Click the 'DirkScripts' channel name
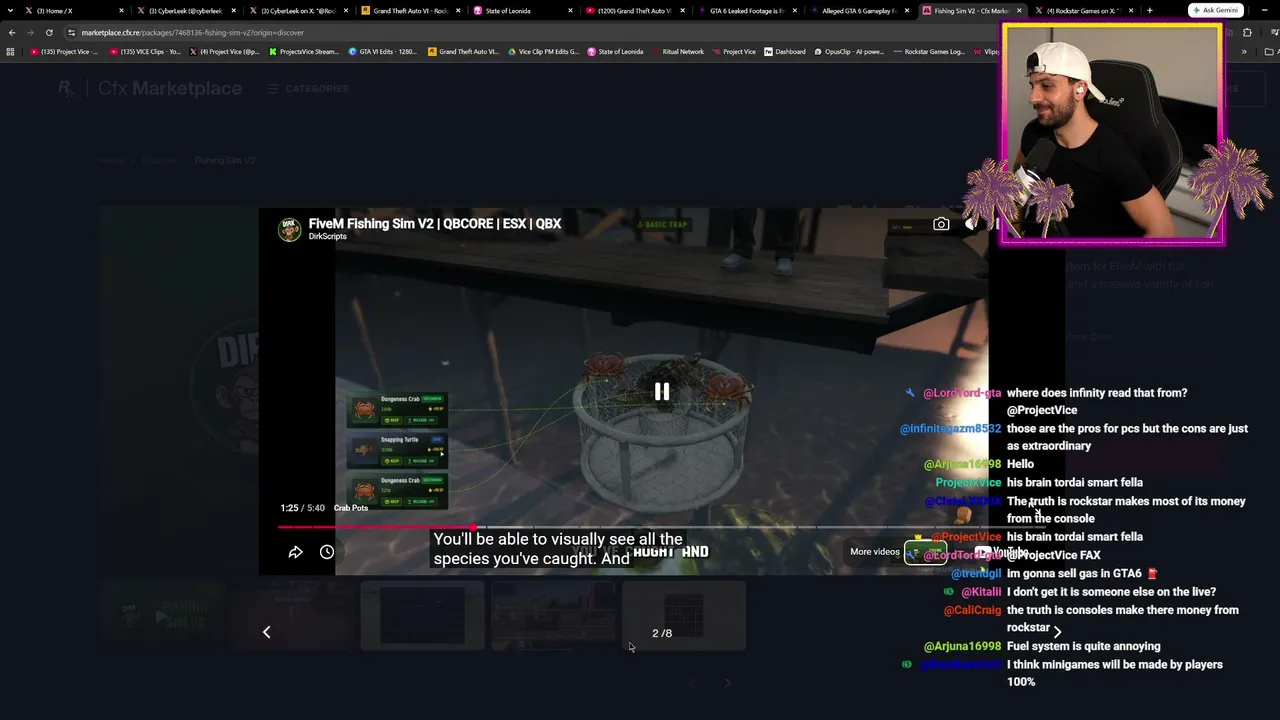The height and width of the screenshot is (720, 1280). (328, 237)
